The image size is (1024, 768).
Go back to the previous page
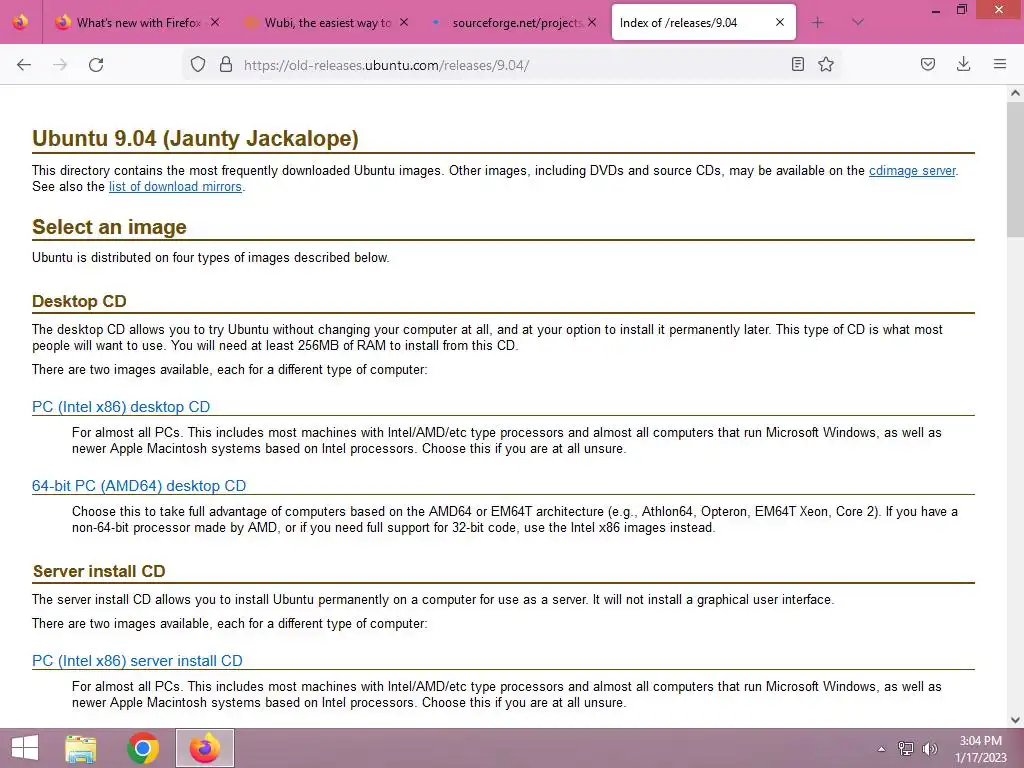click(x=24, y=65)
